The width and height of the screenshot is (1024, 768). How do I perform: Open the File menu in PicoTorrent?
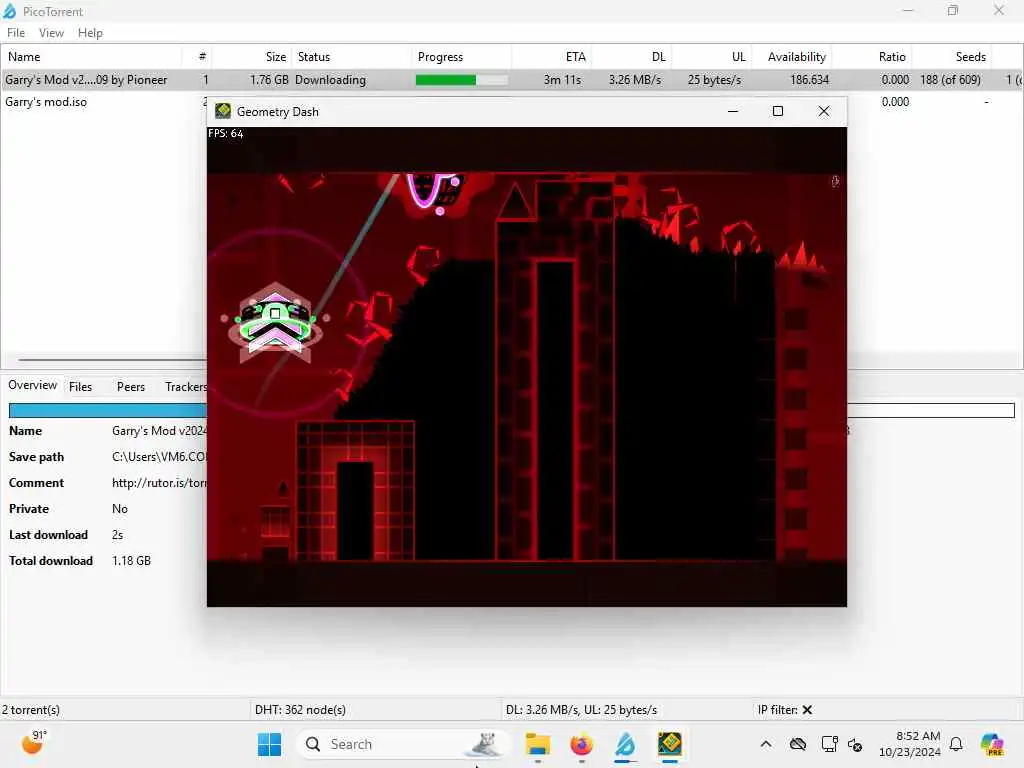pyautogui.click(x=16, y=33)
